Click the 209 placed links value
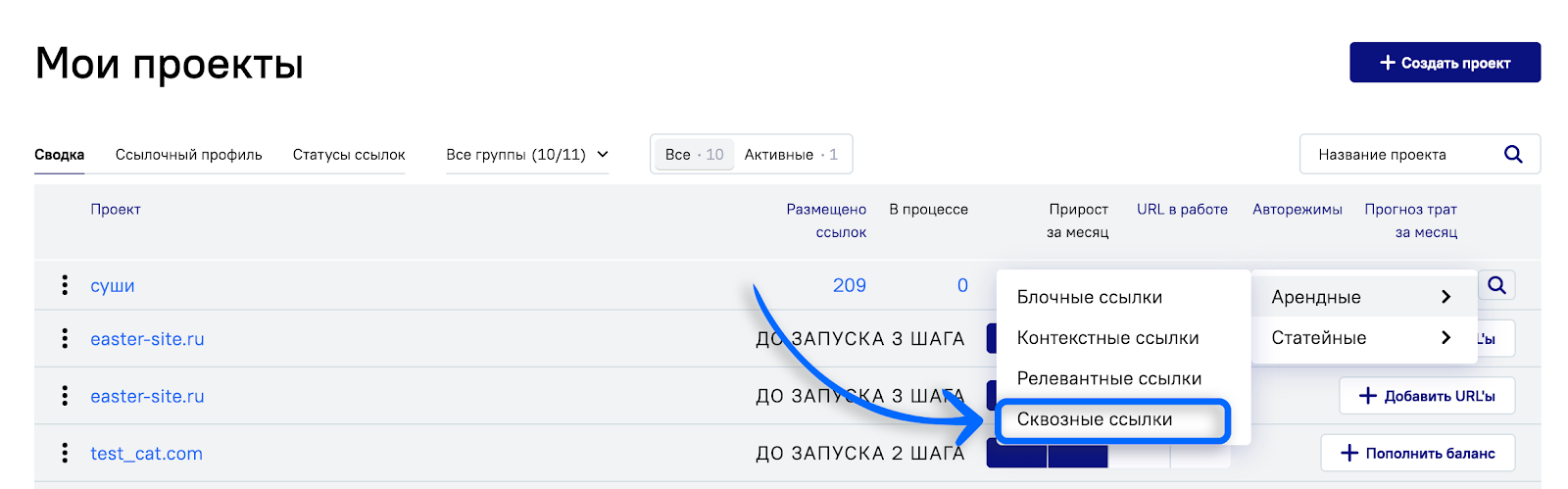The height and width of the screenshot is (489, 1568). (x=850, y=285)
